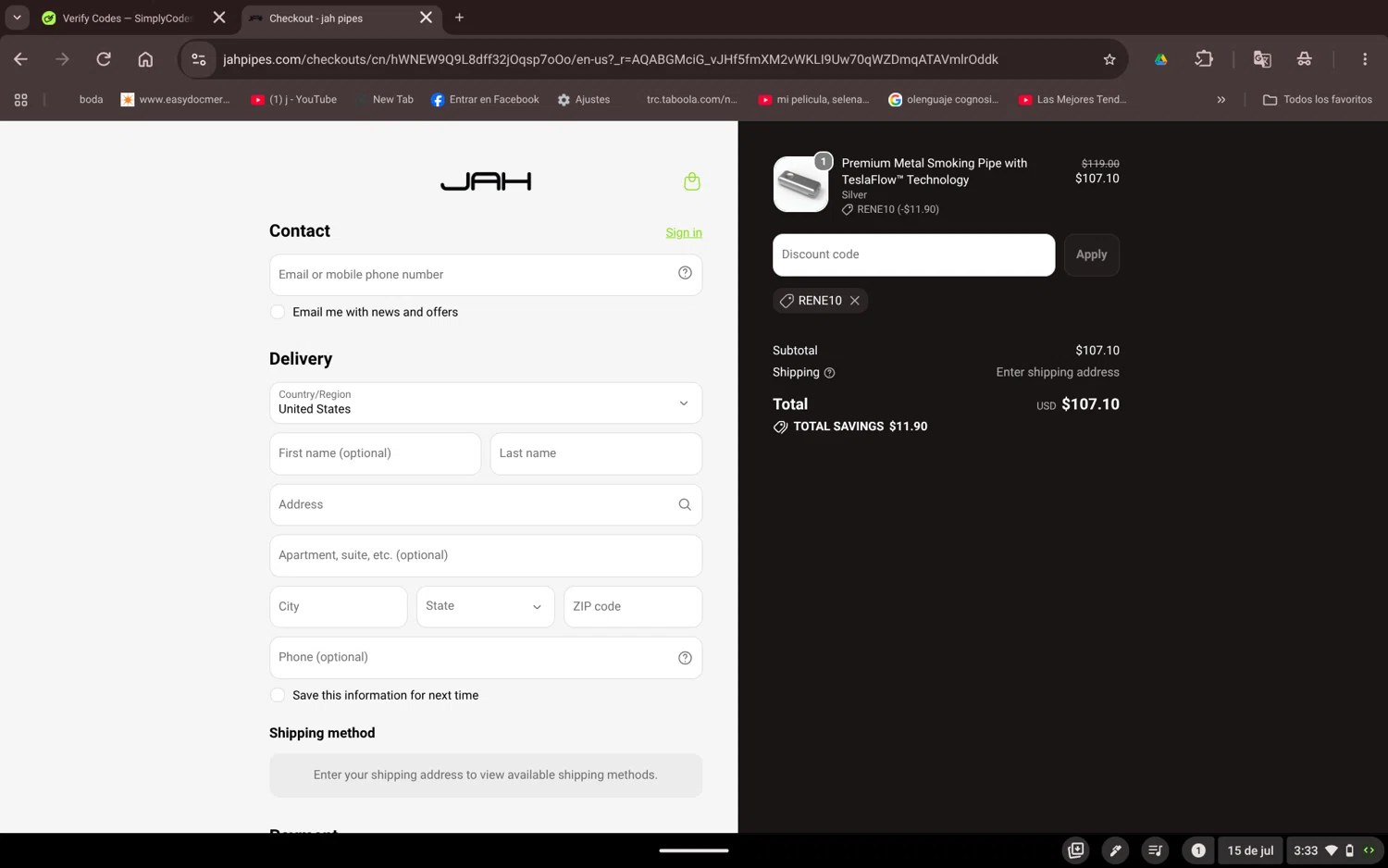This screenshot has width=1388, height=868.
Task: Click the Phone (optional) field
Action: point(486,658)
